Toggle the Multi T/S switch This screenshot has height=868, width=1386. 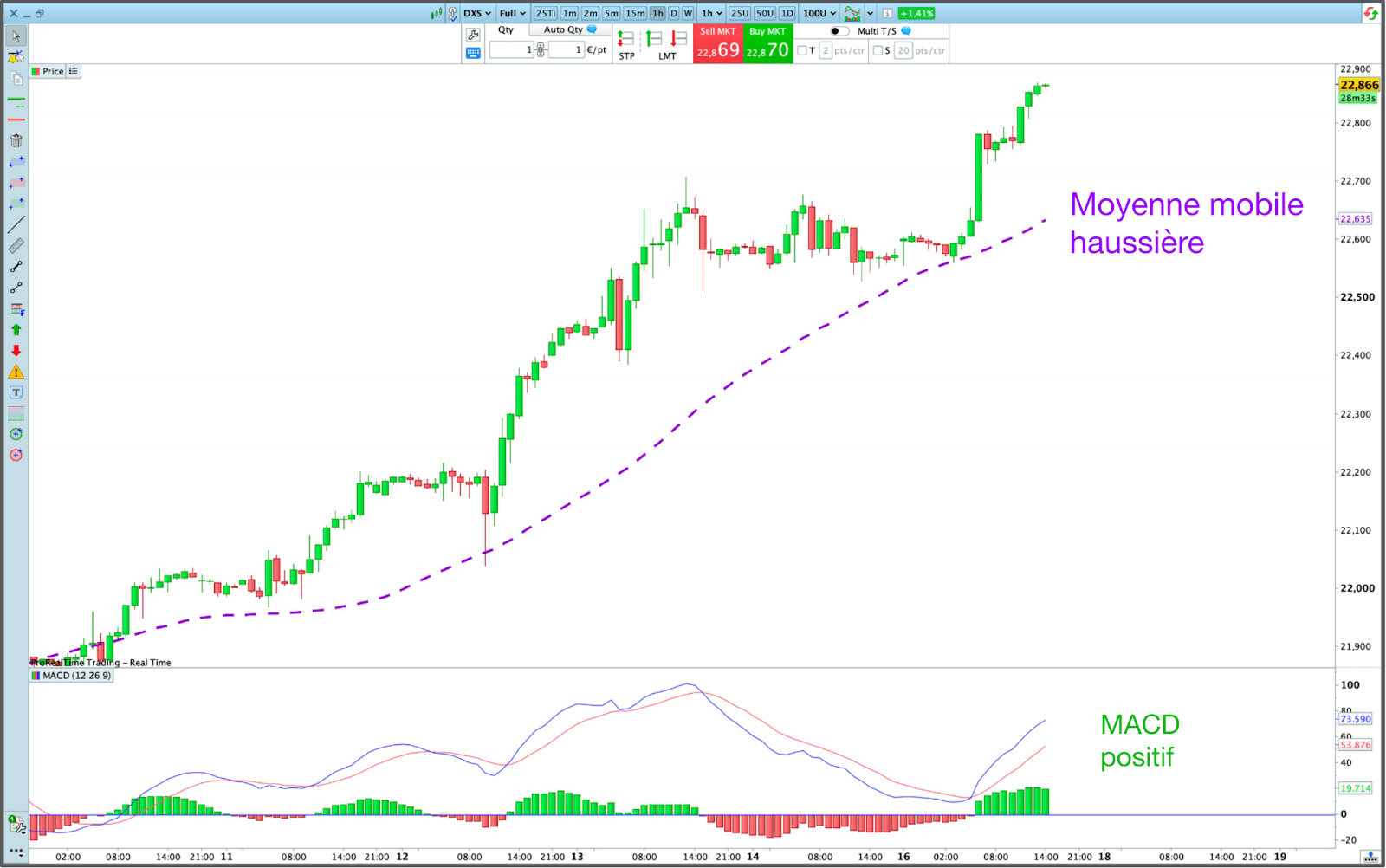(x=839, y=31)
